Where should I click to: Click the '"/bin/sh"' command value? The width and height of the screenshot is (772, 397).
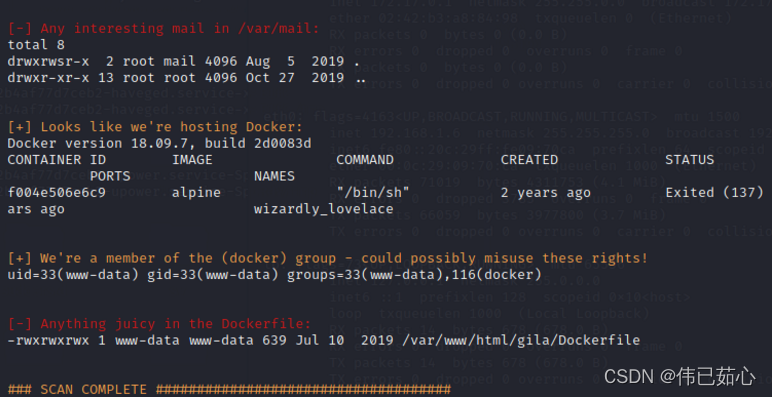pyautogui.click(x=373, y=193)
